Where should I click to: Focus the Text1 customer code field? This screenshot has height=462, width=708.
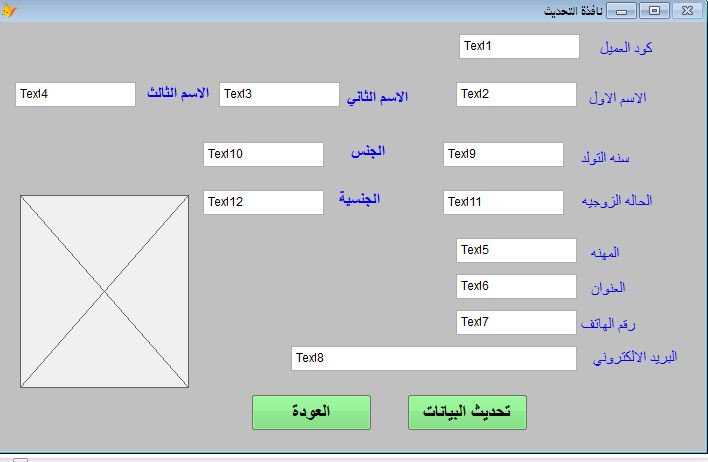click(x=519, y=47)
